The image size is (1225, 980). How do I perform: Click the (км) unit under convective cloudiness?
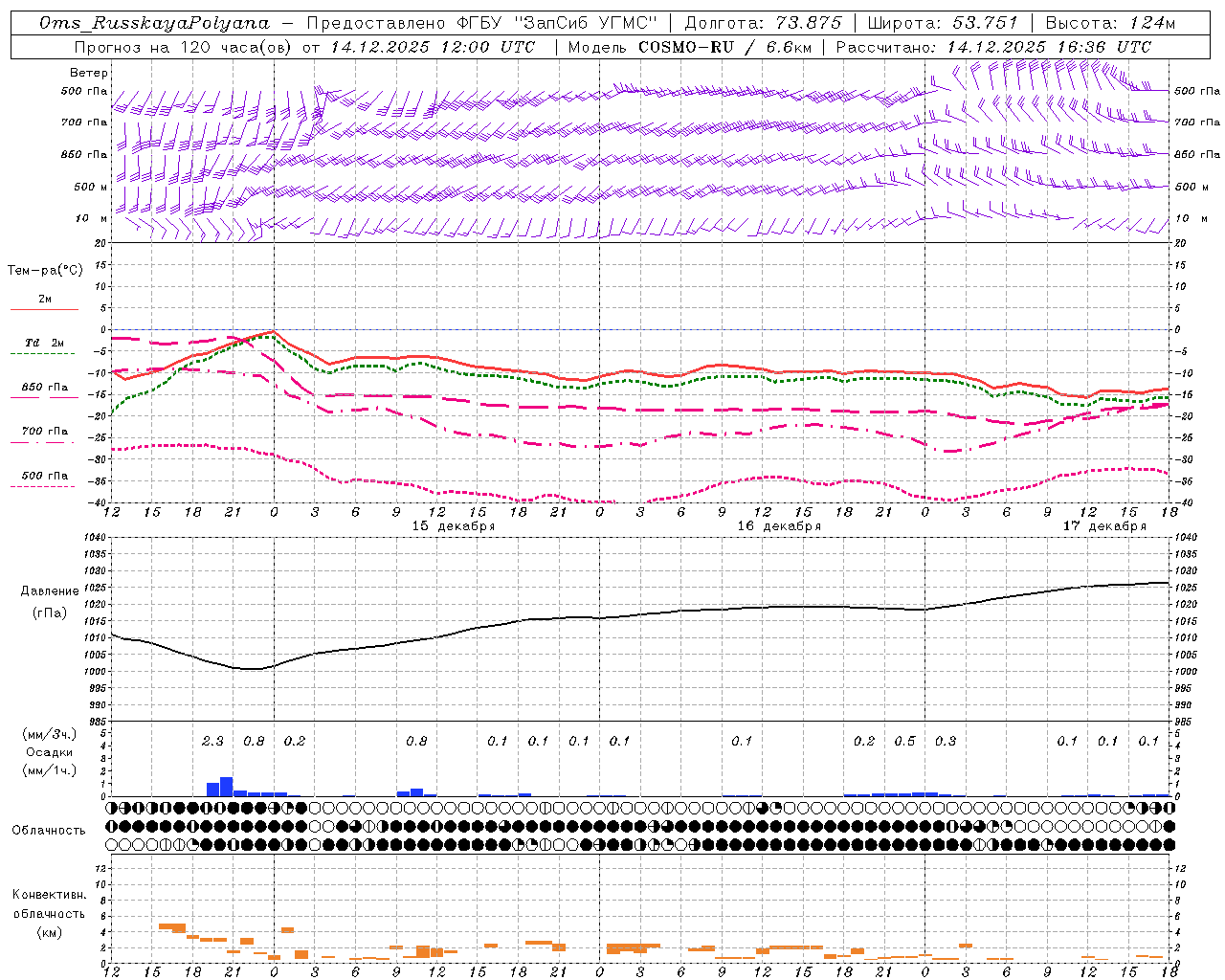[x=49, y=932]
